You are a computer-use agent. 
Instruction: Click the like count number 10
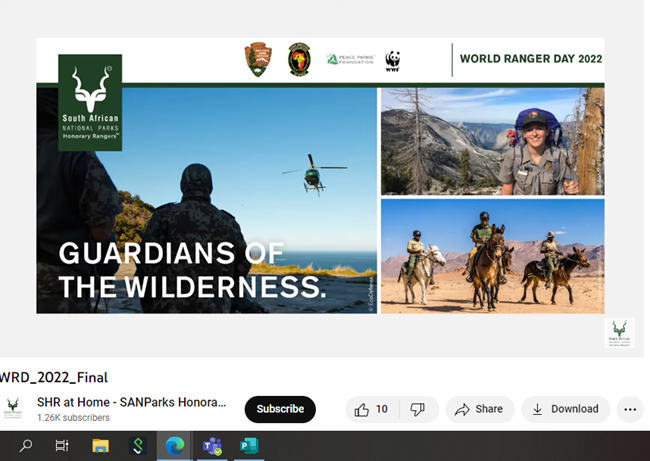(382, 409)
